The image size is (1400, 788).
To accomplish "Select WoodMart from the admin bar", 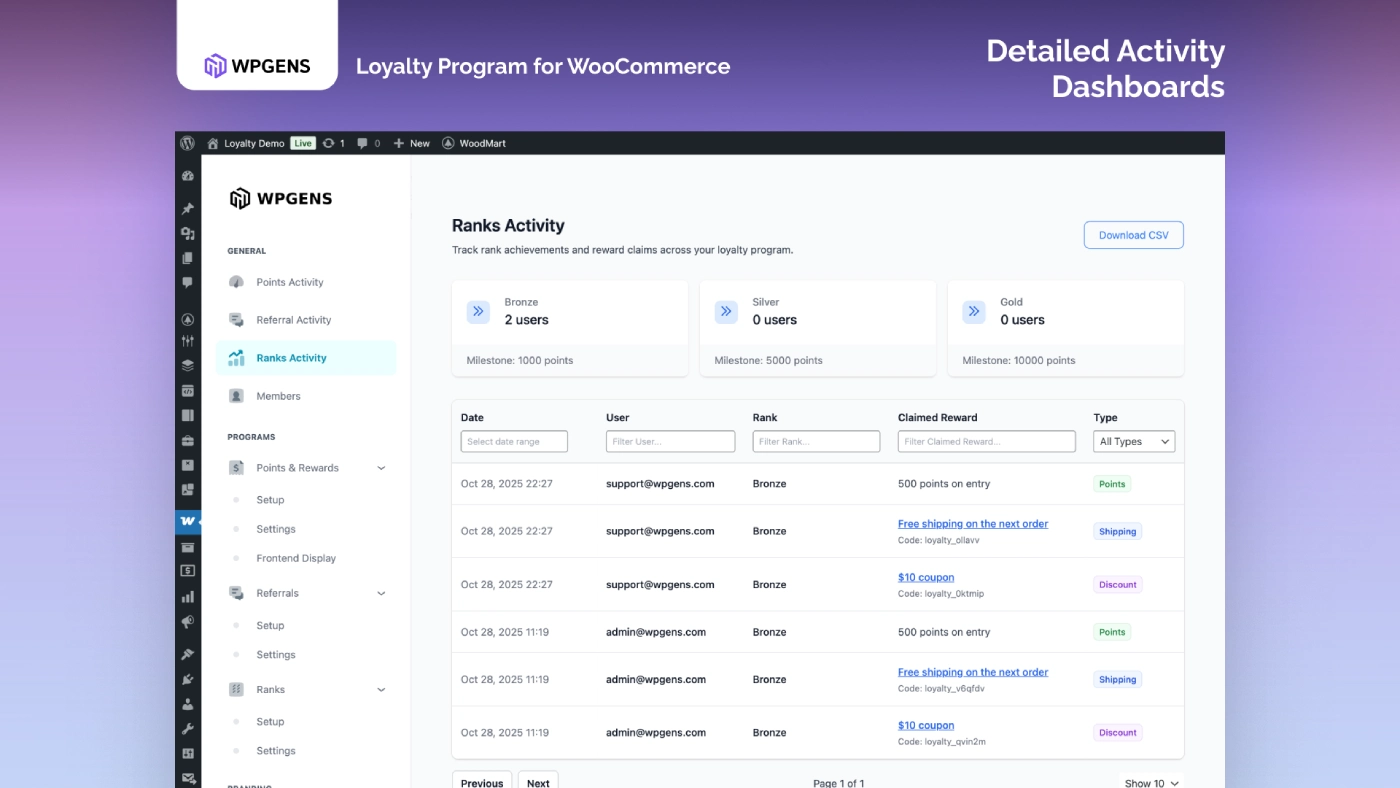I will tap(475, 142).
